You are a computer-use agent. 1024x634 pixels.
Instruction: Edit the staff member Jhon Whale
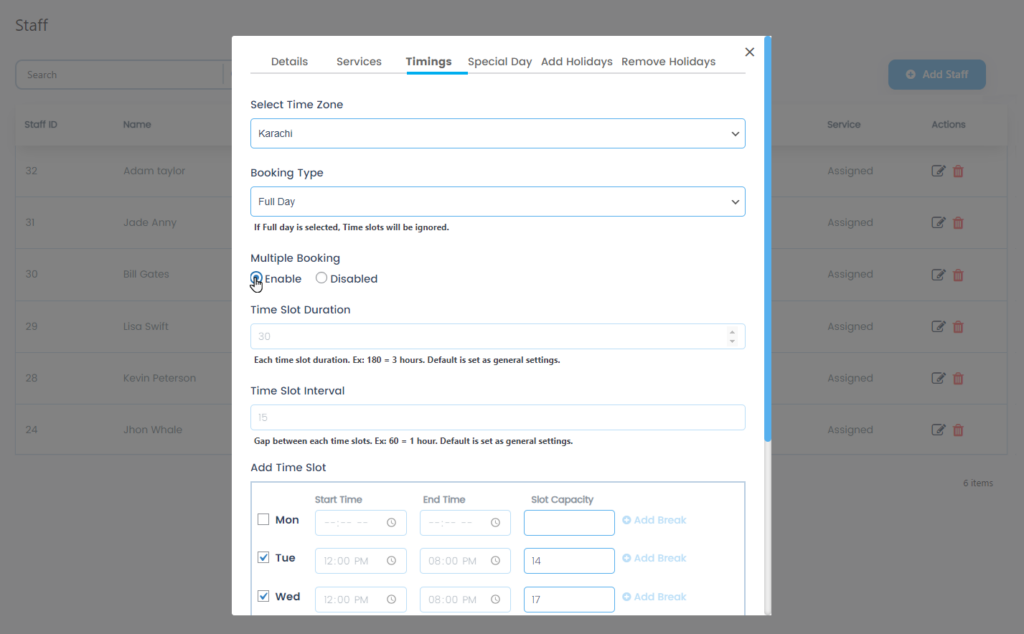pos(937,429)
